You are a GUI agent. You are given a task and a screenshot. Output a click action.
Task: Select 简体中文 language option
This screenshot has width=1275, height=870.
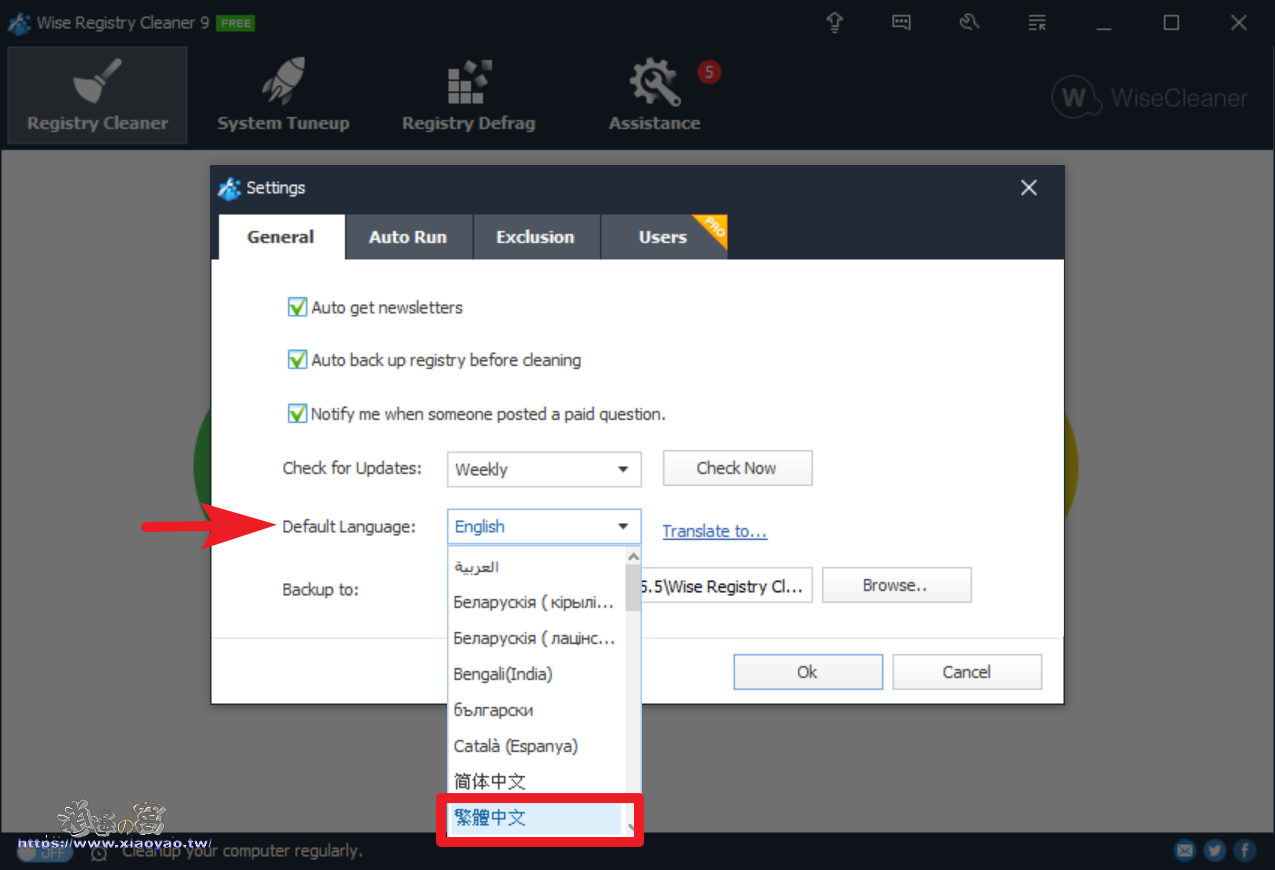point(536,782)
